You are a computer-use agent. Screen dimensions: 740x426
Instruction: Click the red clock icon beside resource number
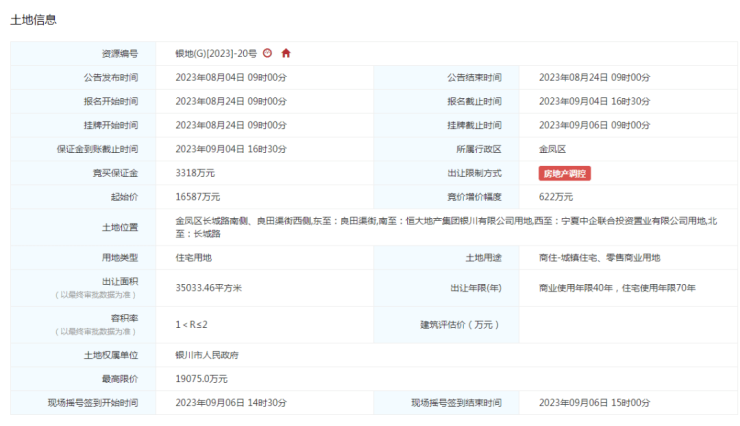pos(267,53)
